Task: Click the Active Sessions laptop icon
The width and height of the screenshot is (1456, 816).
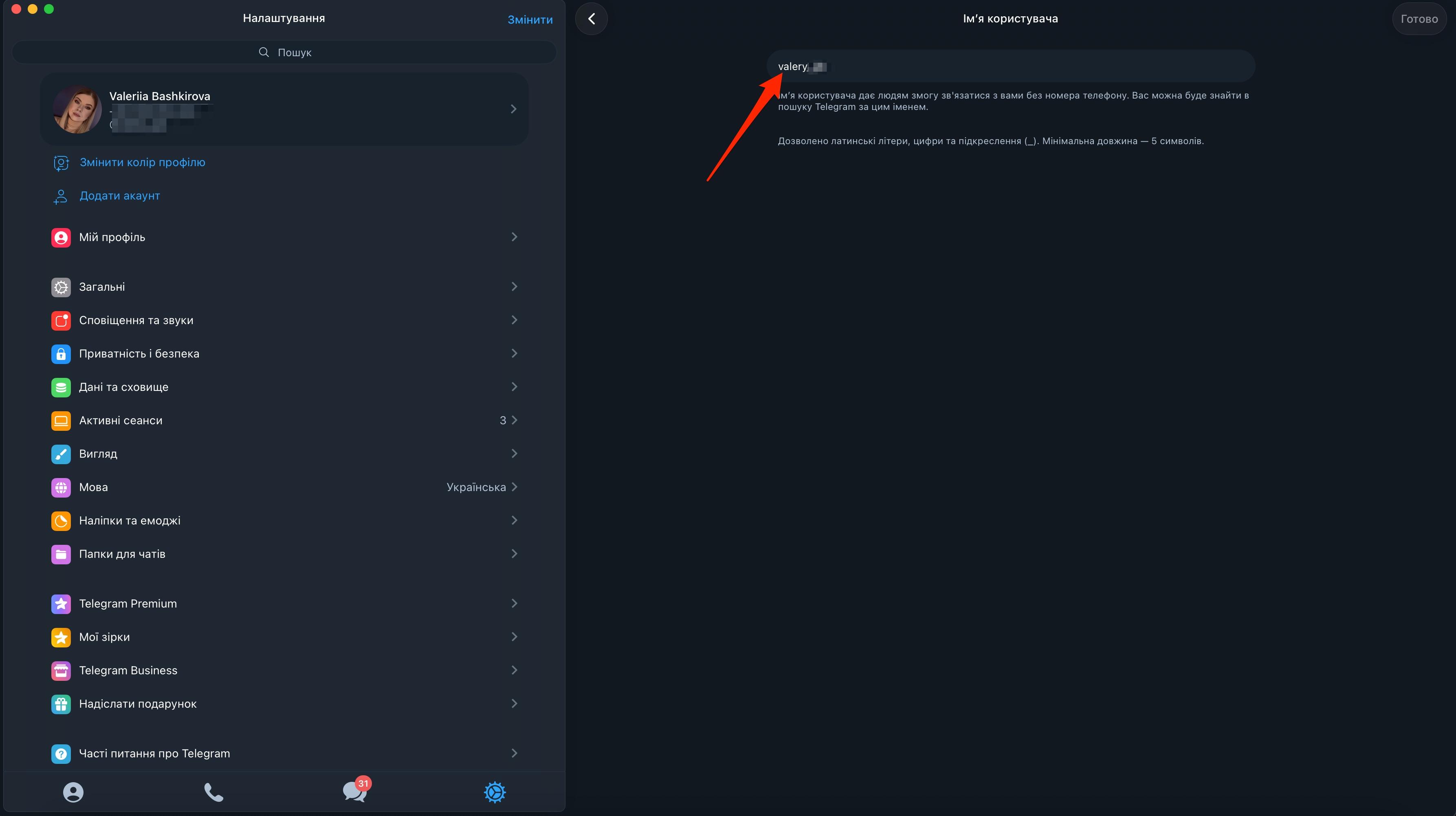Action: [x=61, y=421]
